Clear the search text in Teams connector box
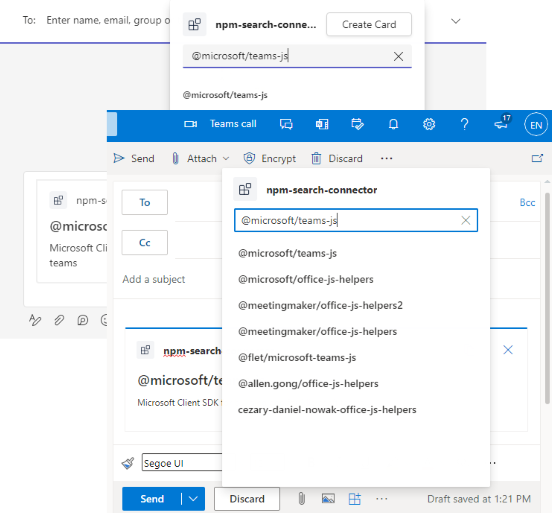 click(398, 56)
